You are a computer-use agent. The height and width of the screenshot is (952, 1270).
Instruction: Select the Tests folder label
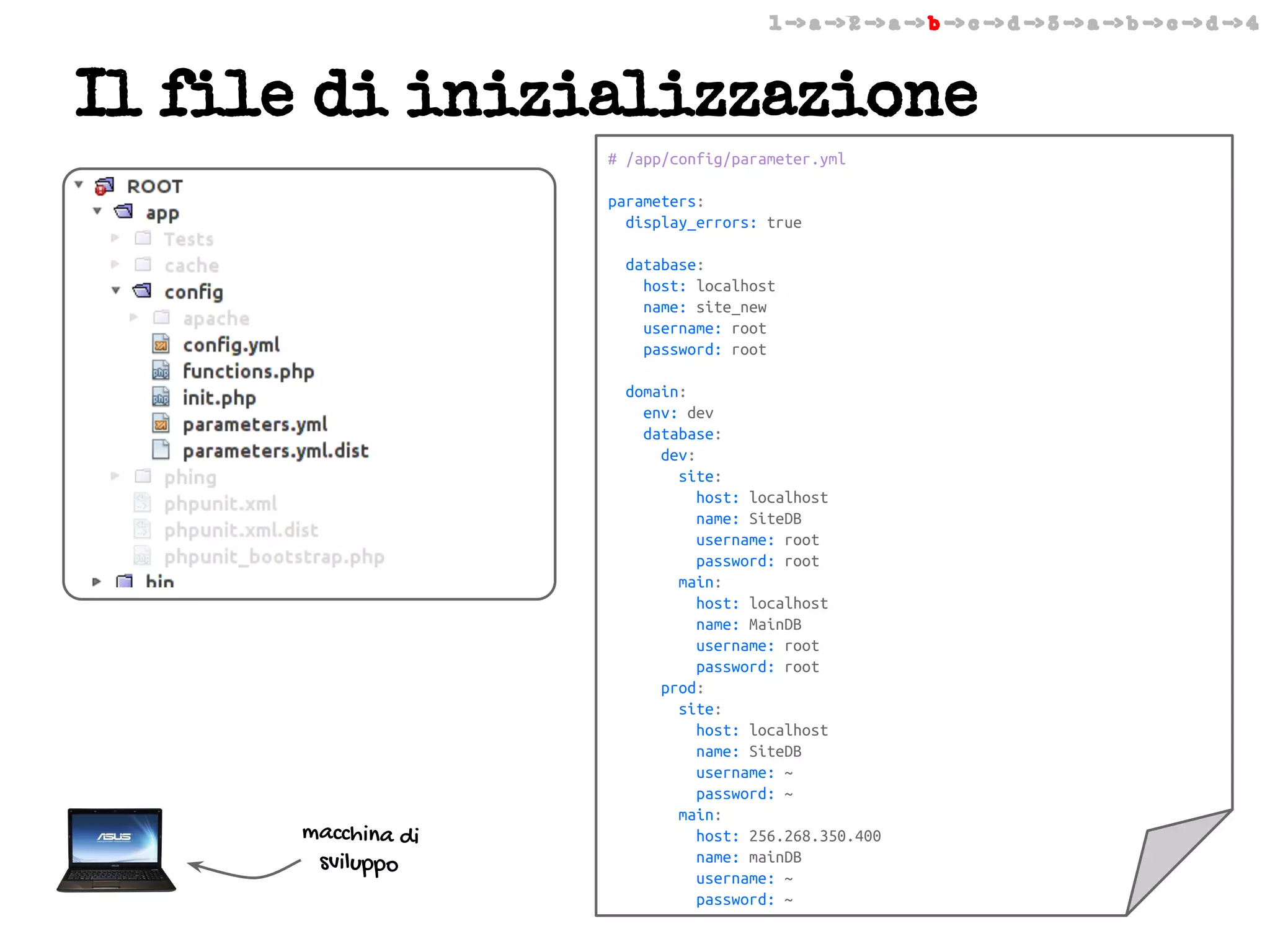[189, 239]
